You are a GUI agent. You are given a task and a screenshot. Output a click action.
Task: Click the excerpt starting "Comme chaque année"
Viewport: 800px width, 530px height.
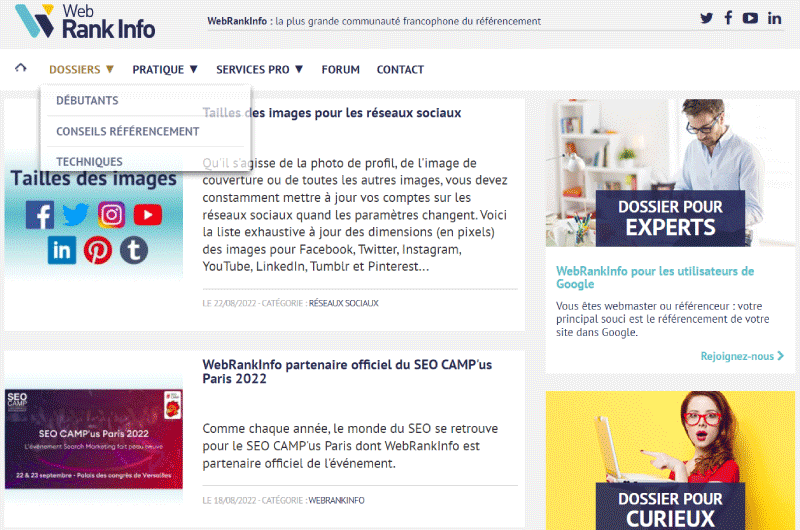tap(350, 446)
